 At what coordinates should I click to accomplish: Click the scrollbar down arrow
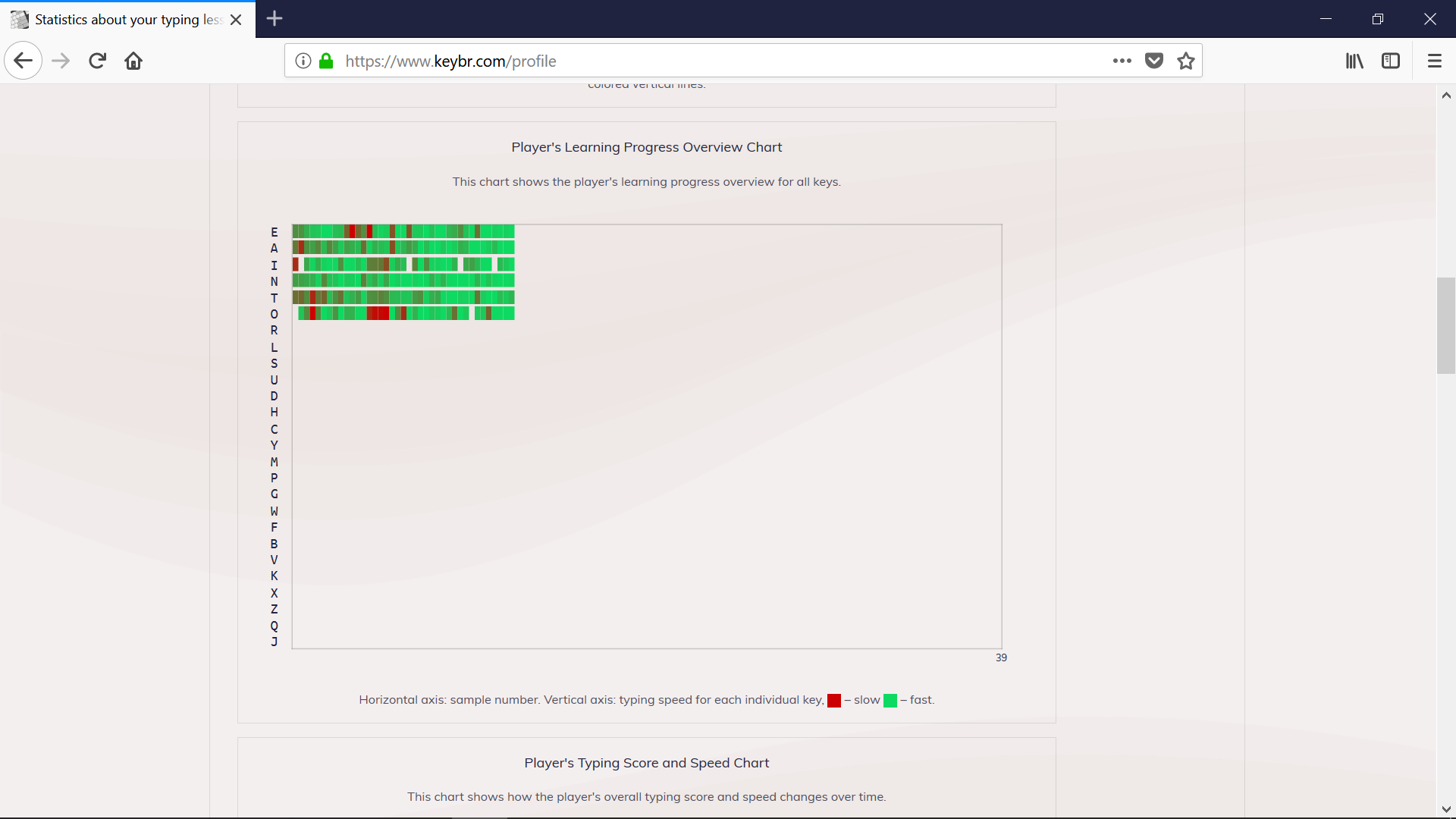(x=1446, y=809)
